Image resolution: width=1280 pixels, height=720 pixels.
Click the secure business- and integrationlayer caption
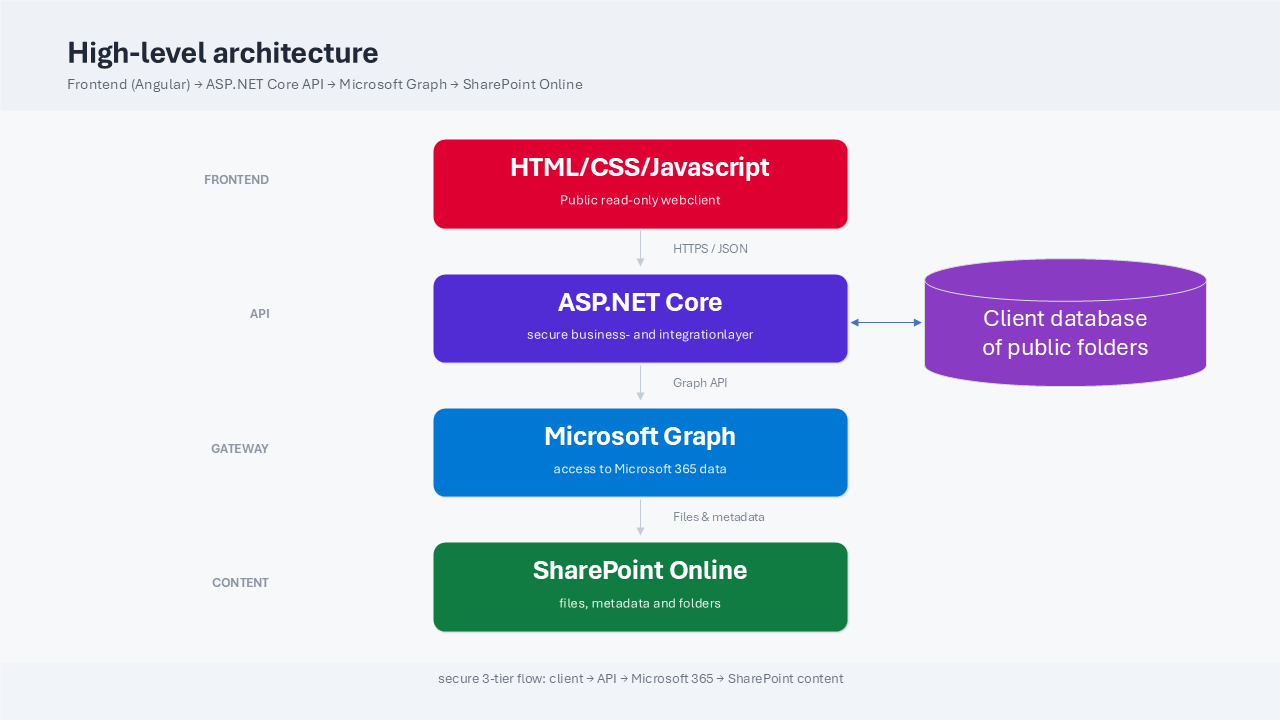click(640, 335)
